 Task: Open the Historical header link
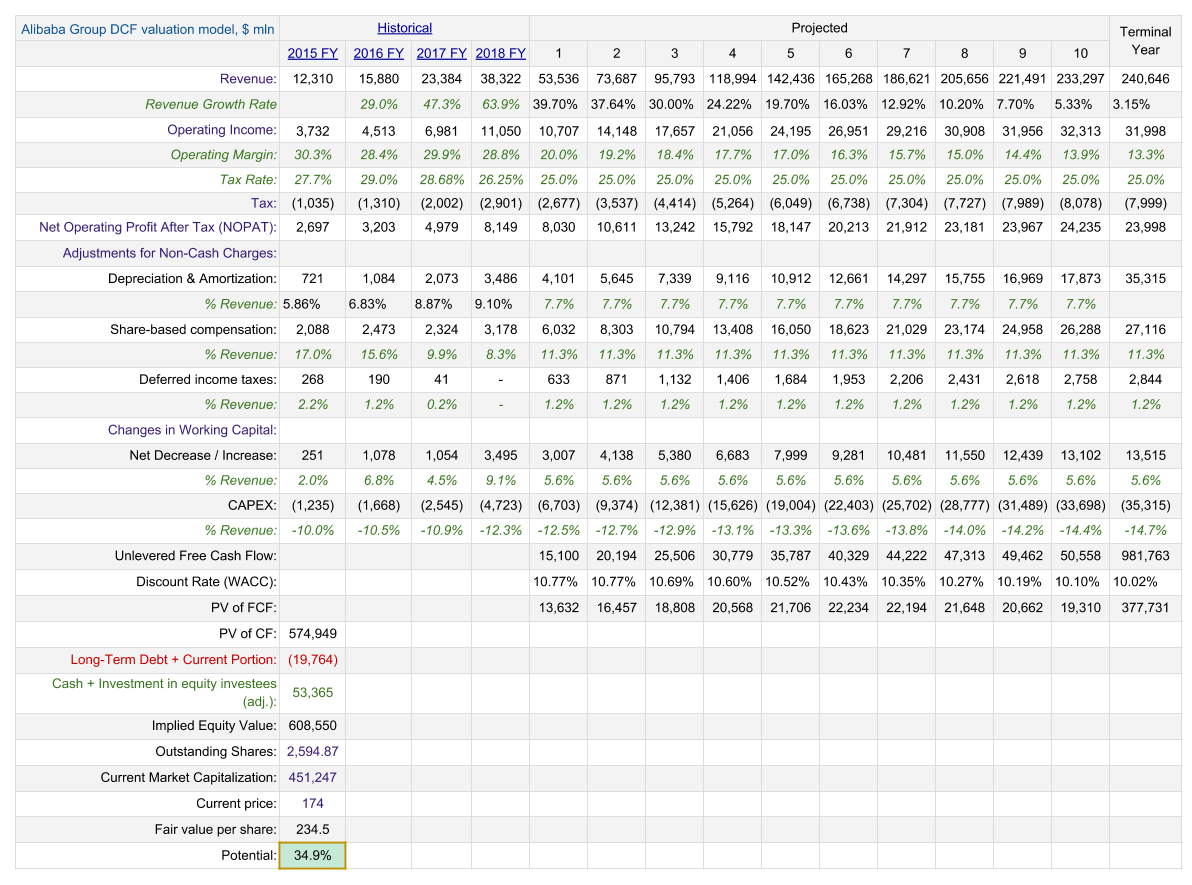click(x=404, y=28)
